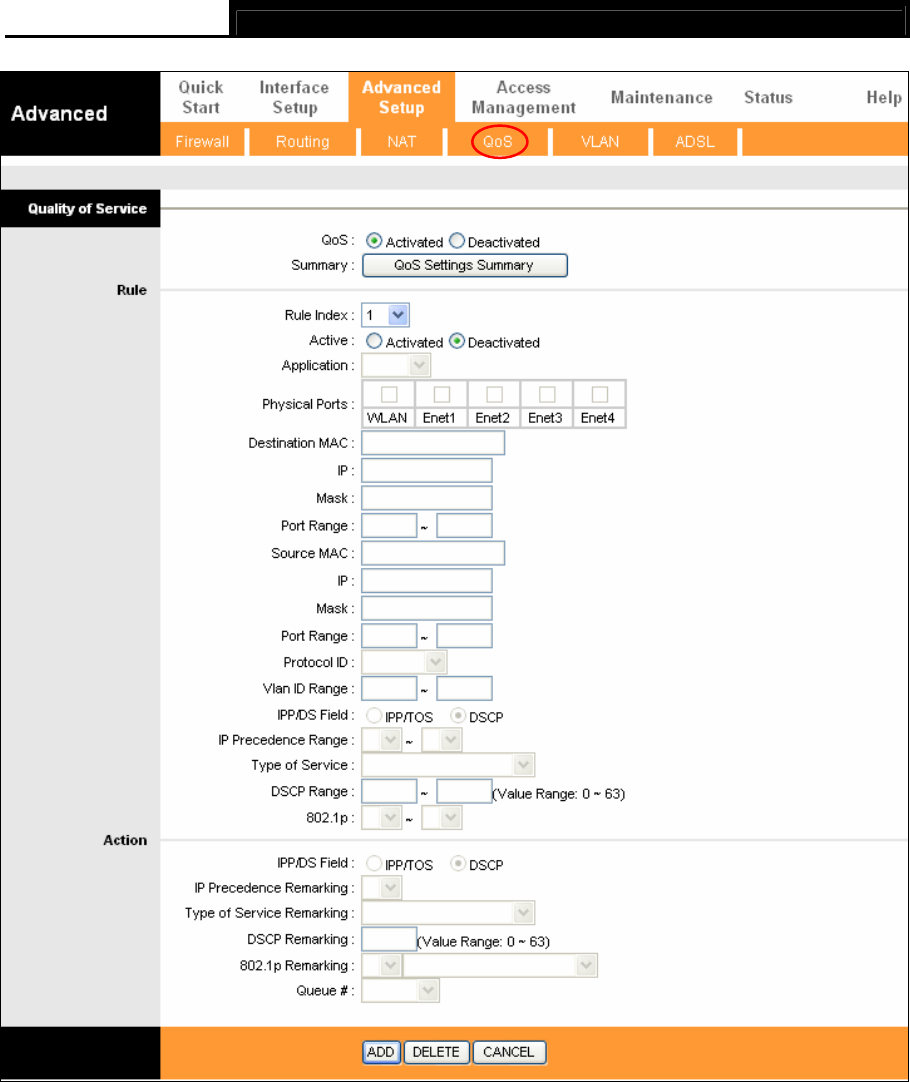The width and height of the screenshot is (910, 1082).
Task: Select QoS Deactivated radio button
Action: [x=457, y=242]
